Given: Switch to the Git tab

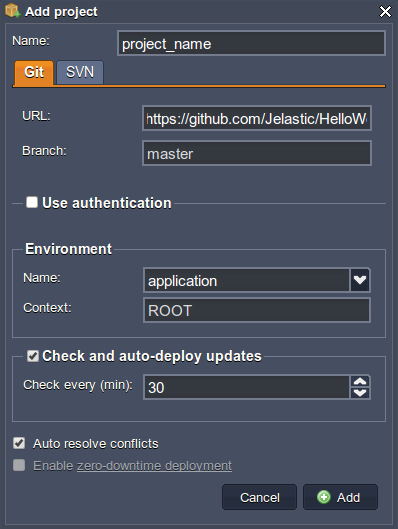Looking at the screenshot, I should pyautogui.click(x=34, y=72).
